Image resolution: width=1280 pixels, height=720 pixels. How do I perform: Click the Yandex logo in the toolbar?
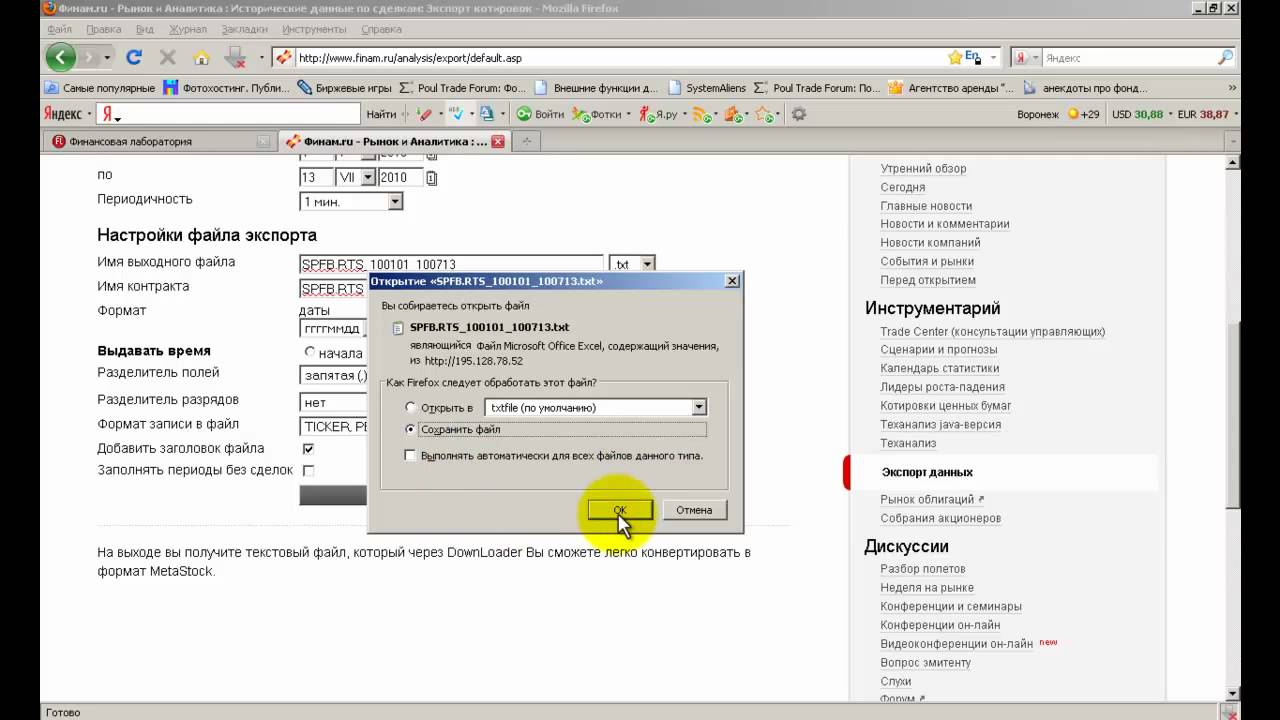pyautogui.click(x=61, y=114)
